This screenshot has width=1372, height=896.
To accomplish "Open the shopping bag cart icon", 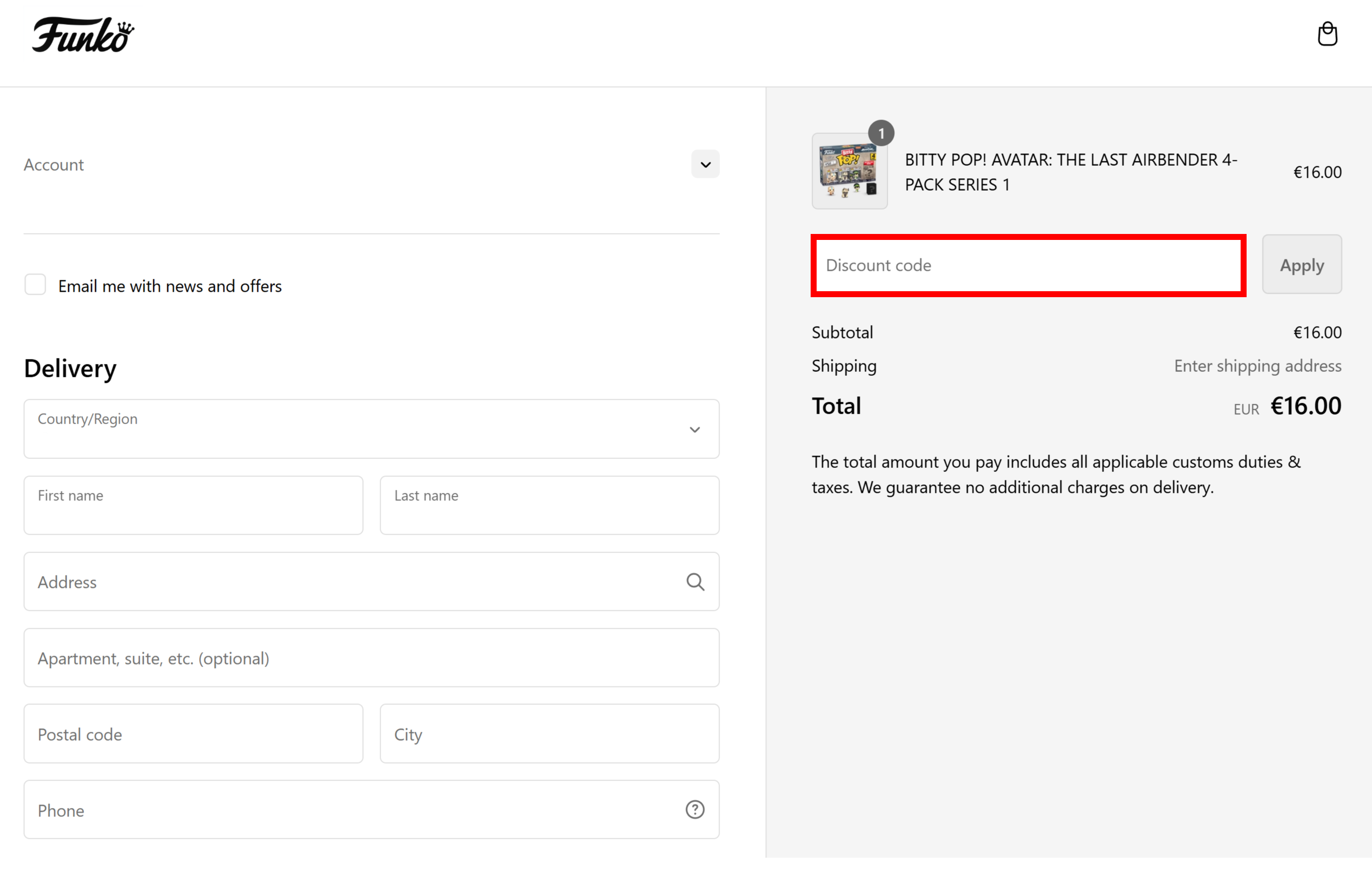I will pos(1327,34).
